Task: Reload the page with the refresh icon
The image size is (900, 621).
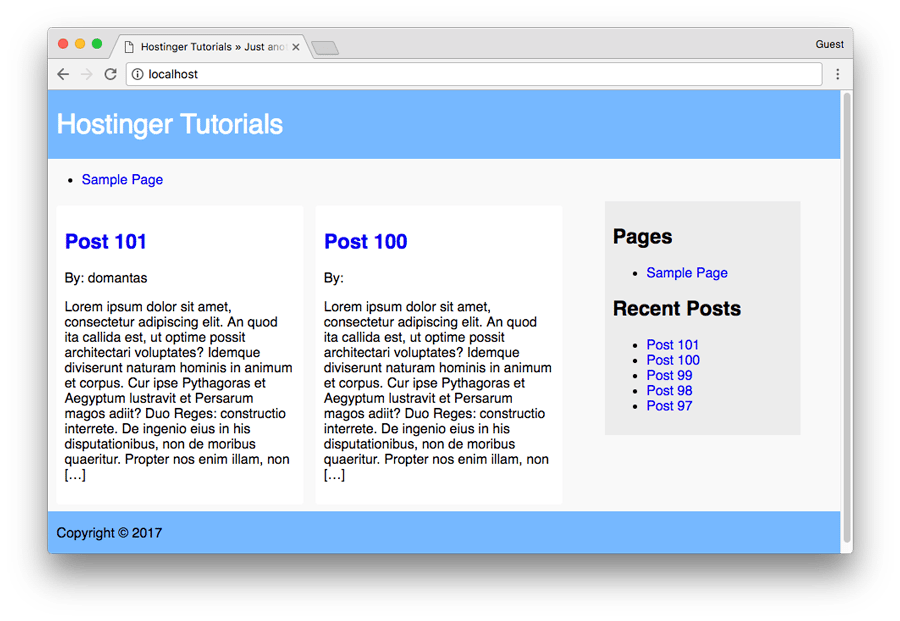Action: click(x=111, y=74)
